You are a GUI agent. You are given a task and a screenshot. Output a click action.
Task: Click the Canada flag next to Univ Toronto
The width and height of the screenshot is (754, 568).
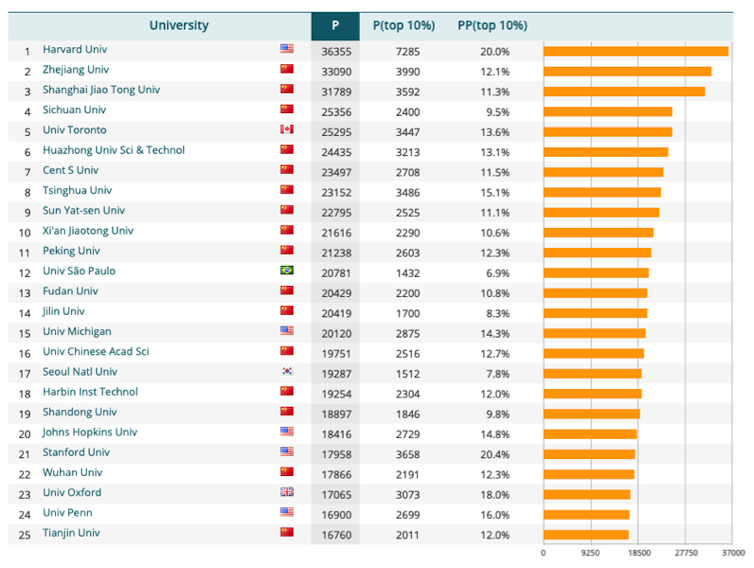(x=287, y=130)
